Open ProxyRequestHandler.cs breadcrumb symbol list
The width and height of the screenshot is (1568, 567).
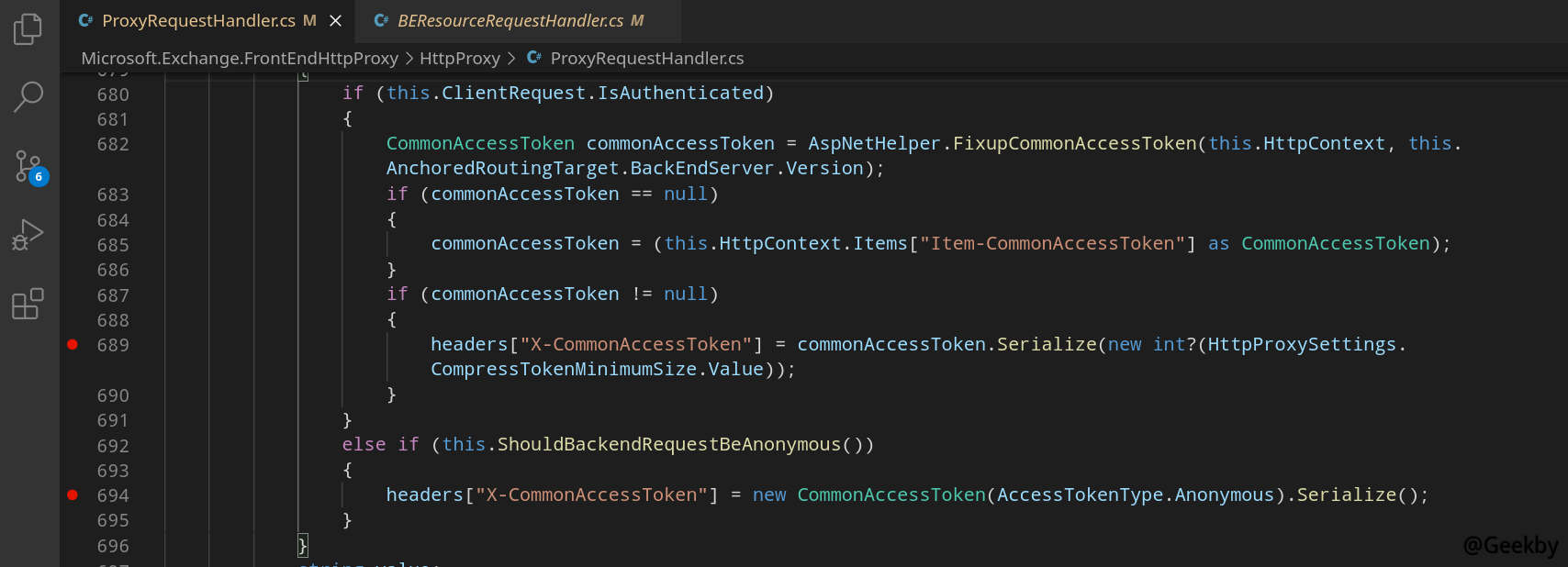646,58
